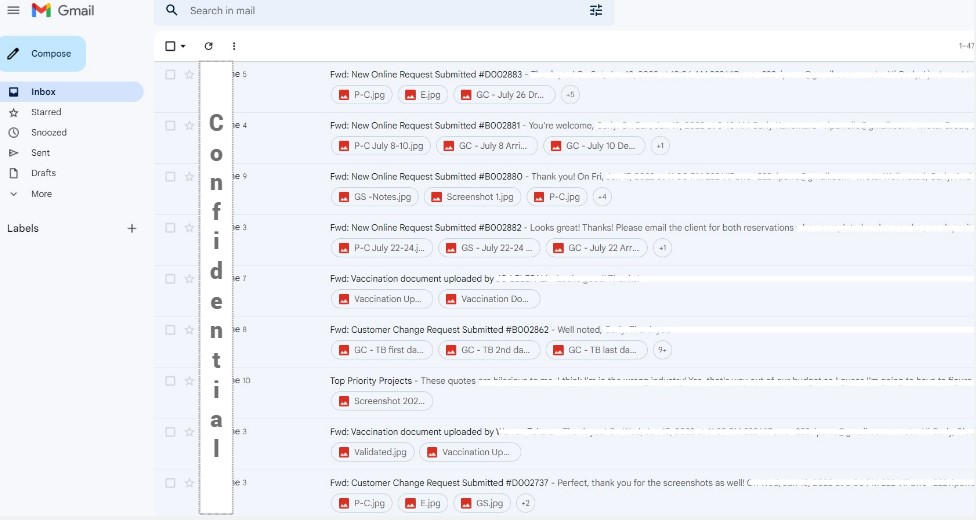Select the email about request #B002881

pyautogui.click(x=170, y=126)
